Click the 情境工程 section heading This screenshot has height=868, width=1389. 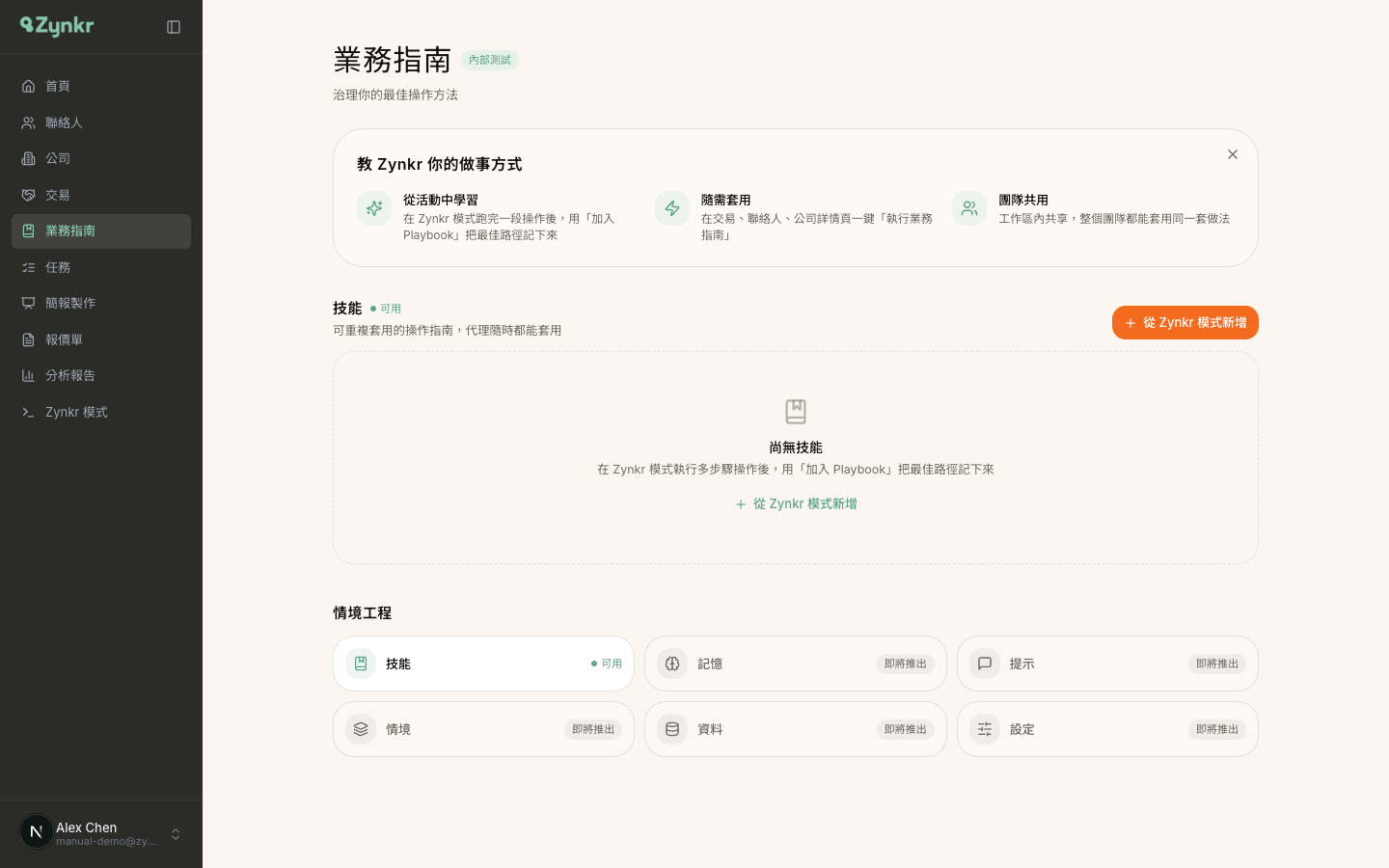click(362, 612)
